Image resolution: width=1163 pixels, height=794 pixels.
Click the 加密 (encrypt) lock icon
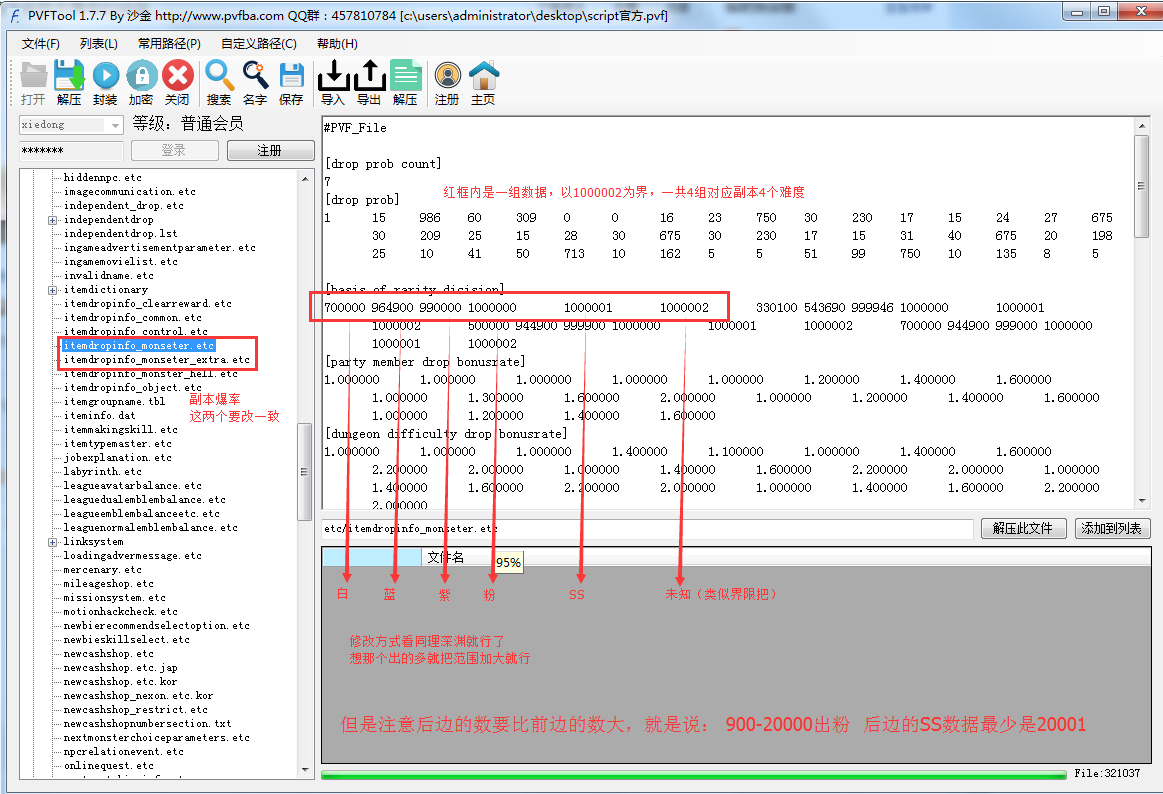(x=141, y=76)
